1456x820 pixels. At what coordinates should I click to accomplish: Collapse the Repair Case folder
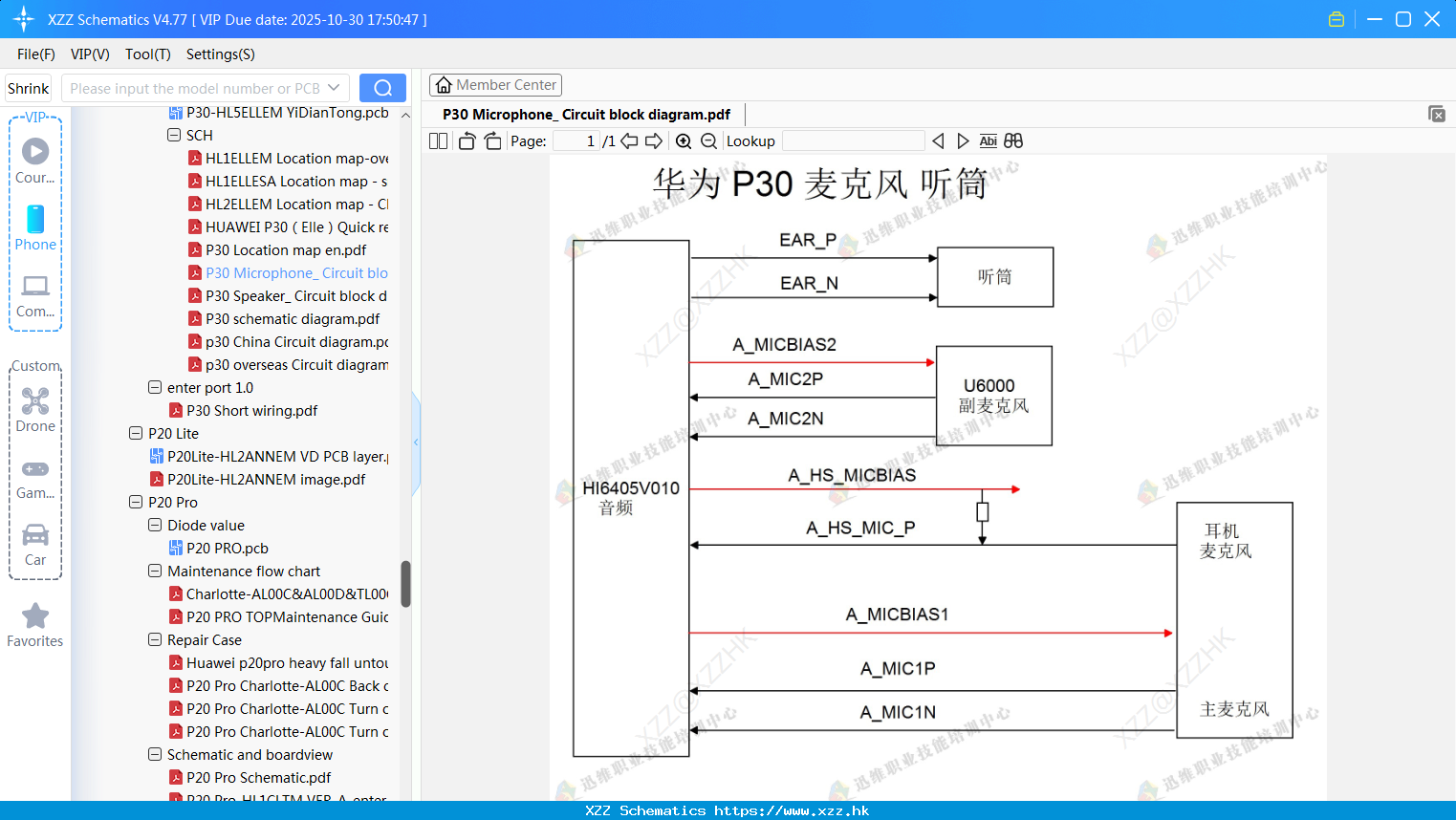coord(155,640)
